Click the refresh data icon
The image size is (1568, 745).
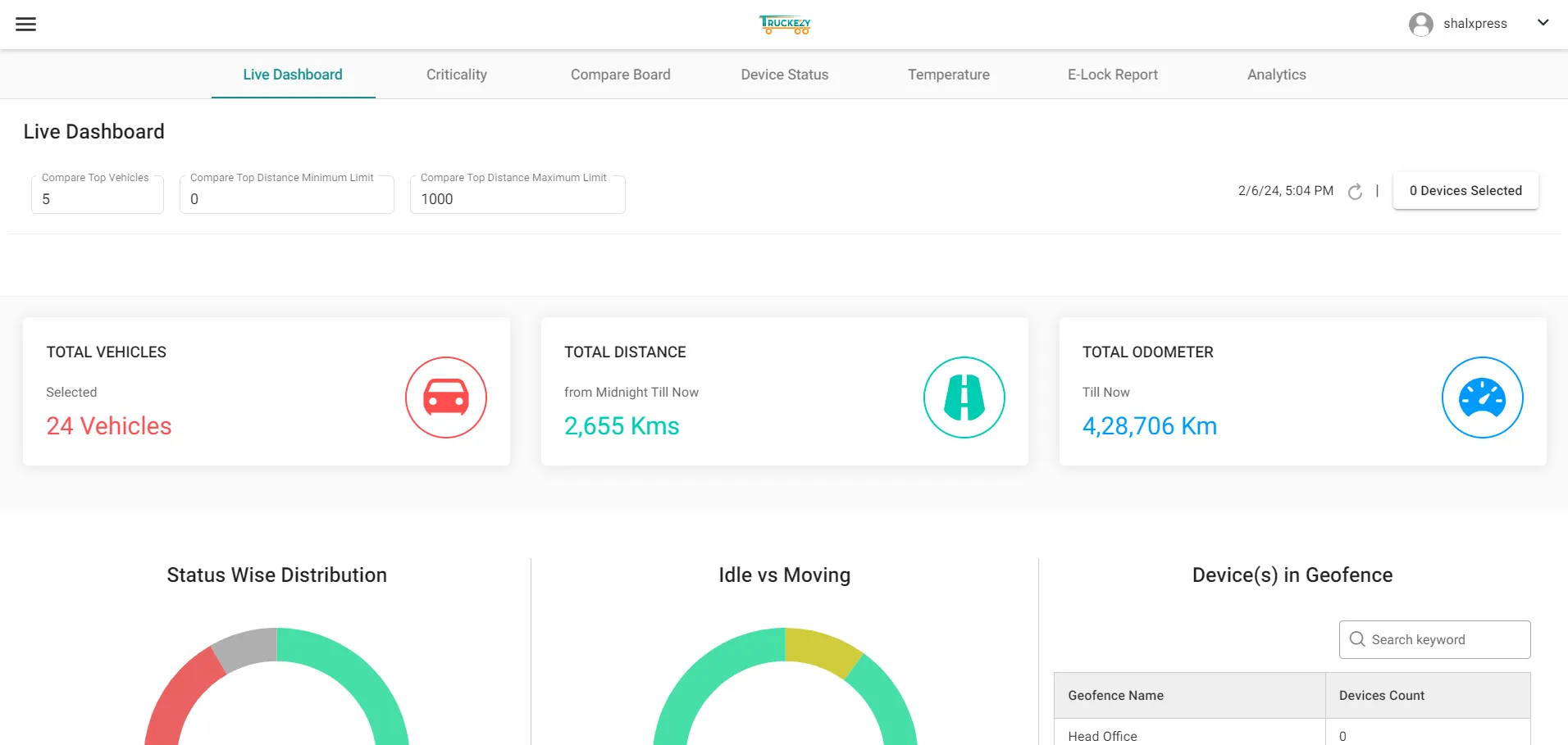1356,191
